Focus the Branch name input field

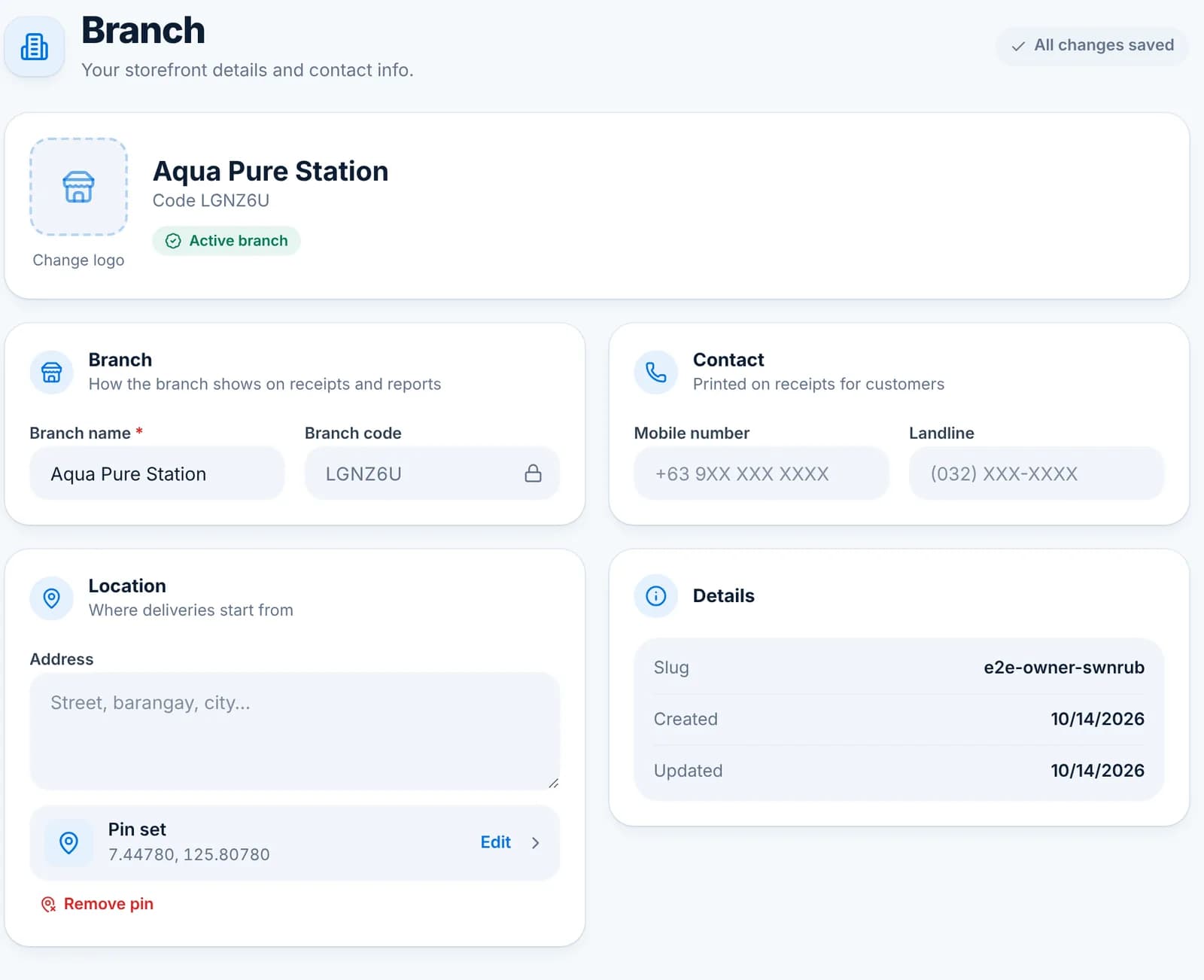157,473
